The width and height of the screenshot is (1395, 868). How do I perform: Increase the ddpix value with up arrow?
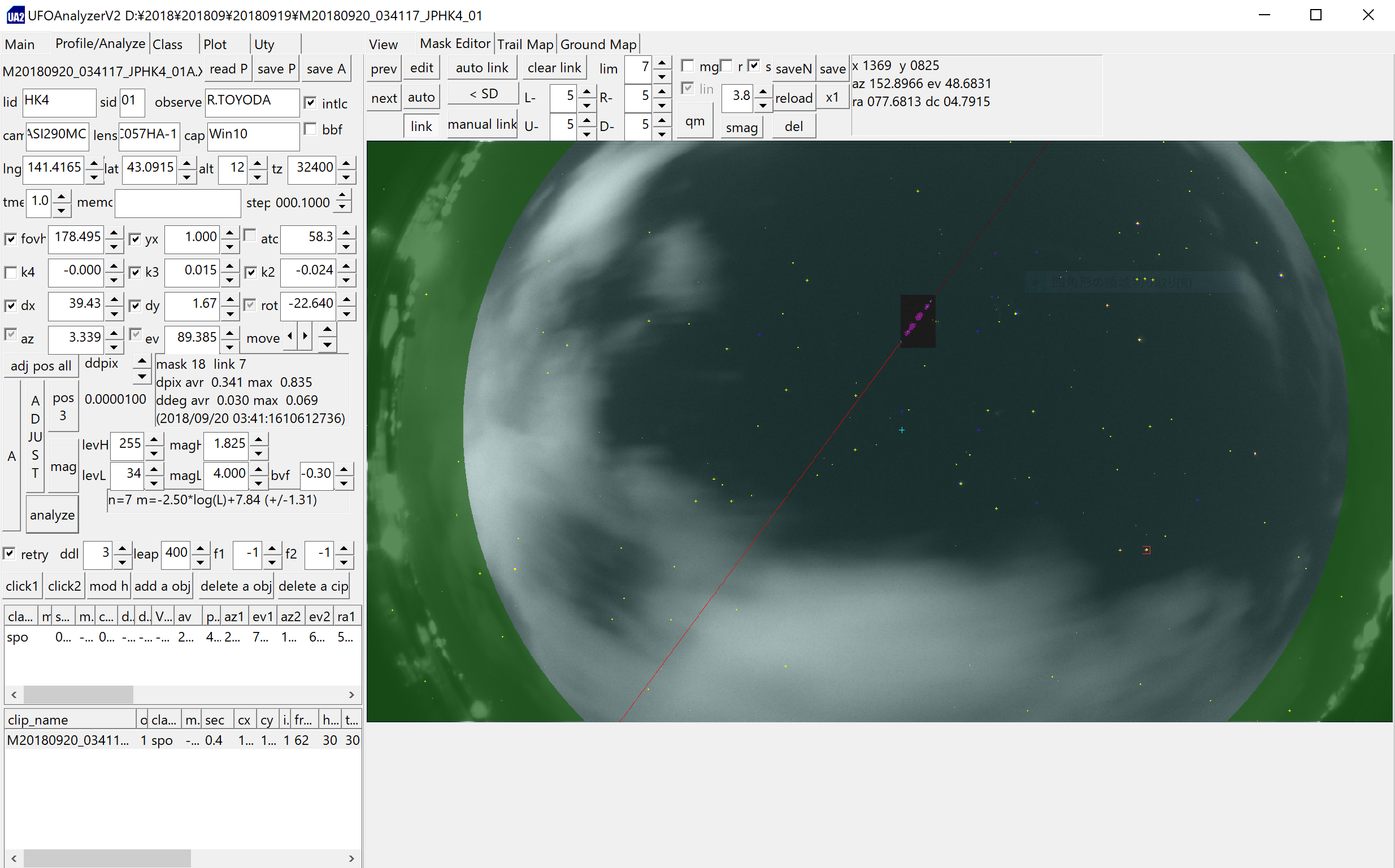[x=141, y=360]
